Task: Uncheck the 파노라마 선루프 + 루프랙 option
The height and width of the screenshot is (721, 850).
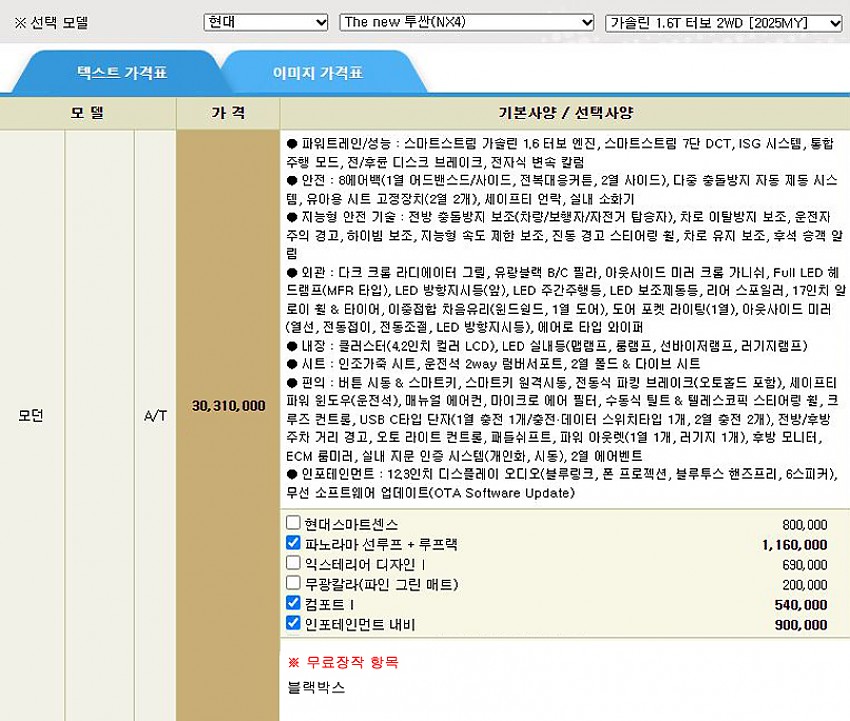Action: [x=293, y=544]
